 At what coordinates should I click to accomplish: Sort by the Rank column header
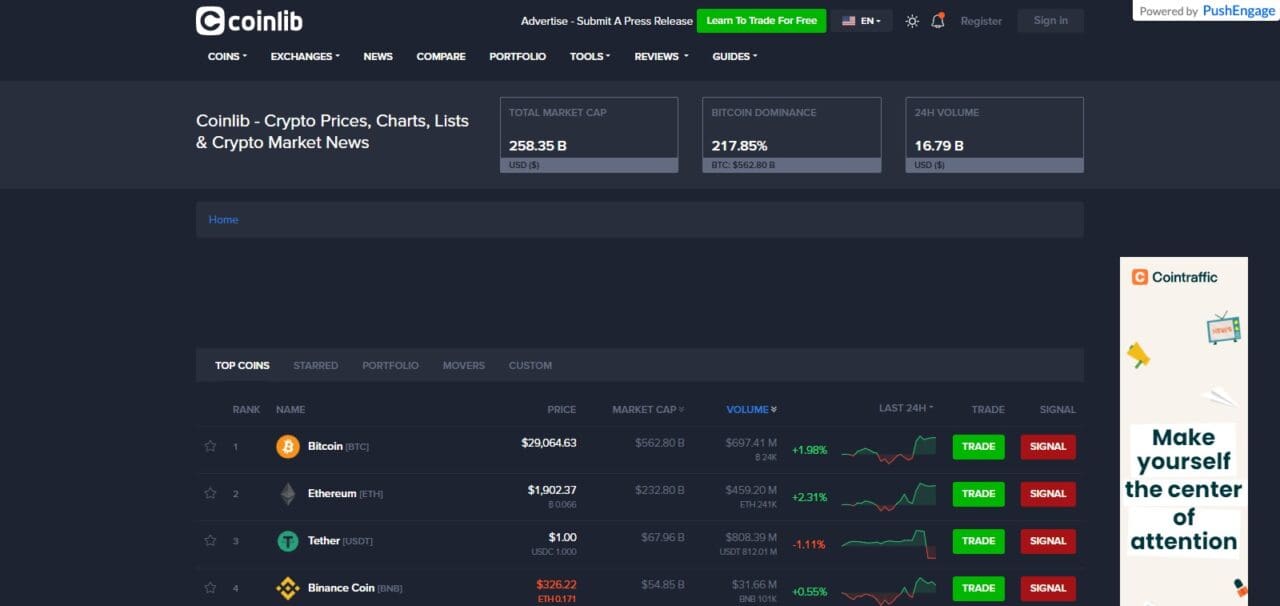246,409
